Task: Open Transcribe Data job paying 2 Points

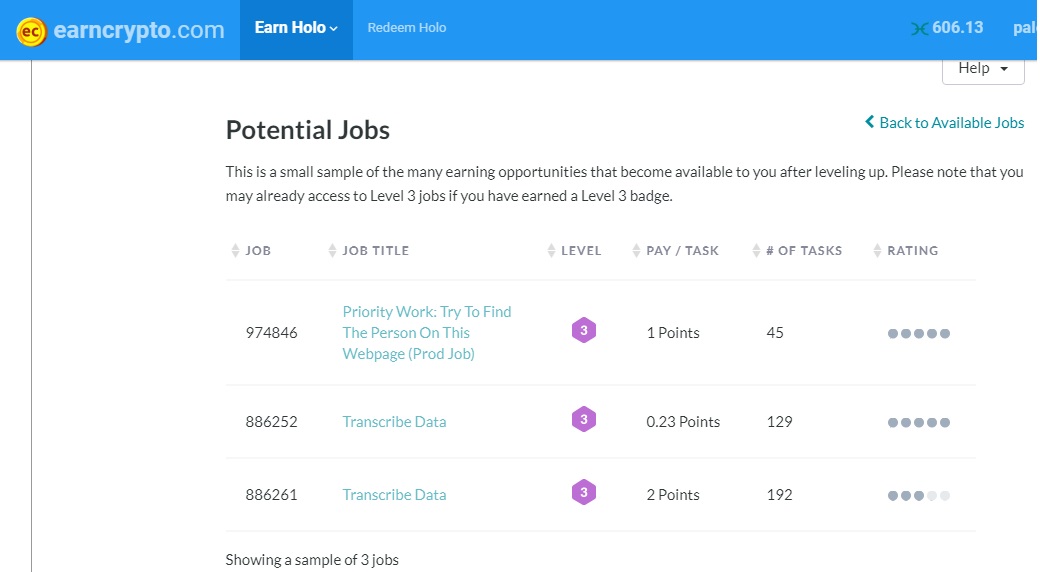Action: (394, 495)
